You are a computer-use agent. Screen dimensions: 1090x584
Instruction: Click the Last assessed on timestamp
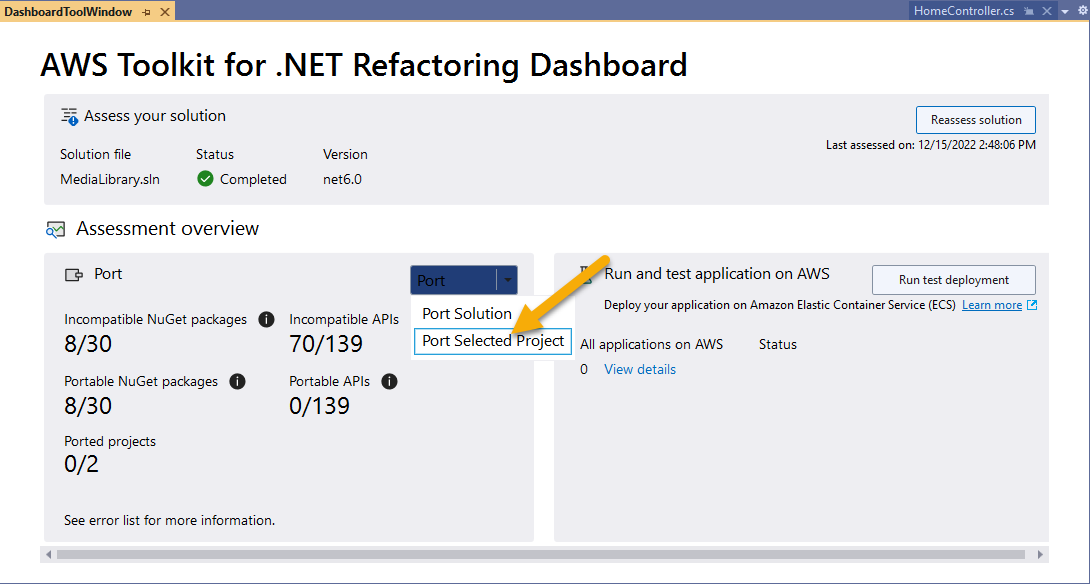click(x=931, y=145)
